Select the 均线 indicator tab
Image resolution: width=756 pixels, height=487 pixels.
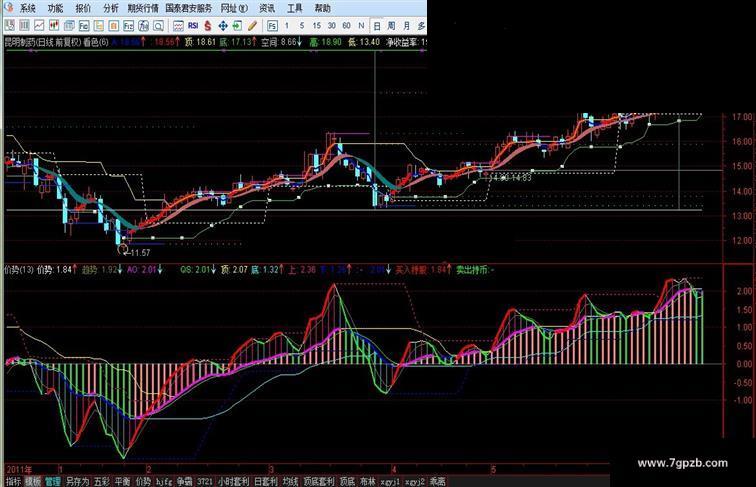click(290, 481)
